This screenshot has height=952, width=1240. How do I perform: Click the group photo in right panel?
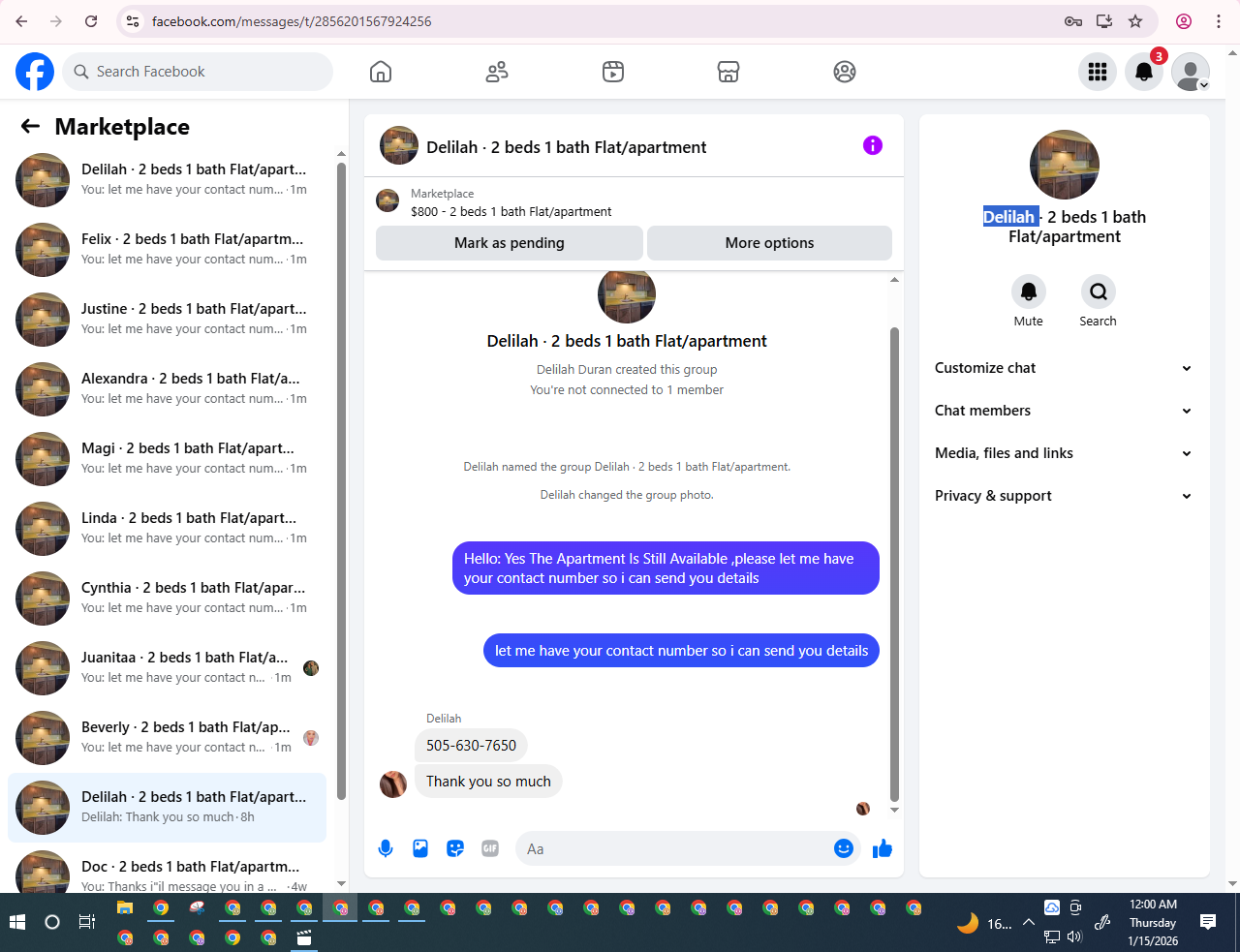point(1065,165)
